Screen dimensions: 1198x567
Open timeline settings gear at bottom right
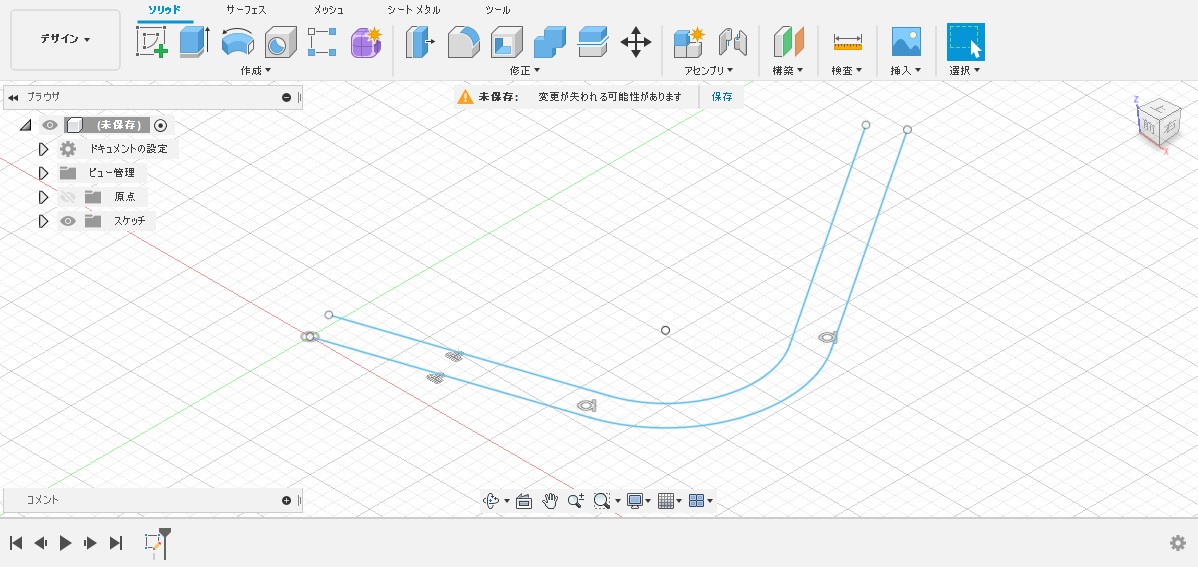click(x=1178, y=543)
